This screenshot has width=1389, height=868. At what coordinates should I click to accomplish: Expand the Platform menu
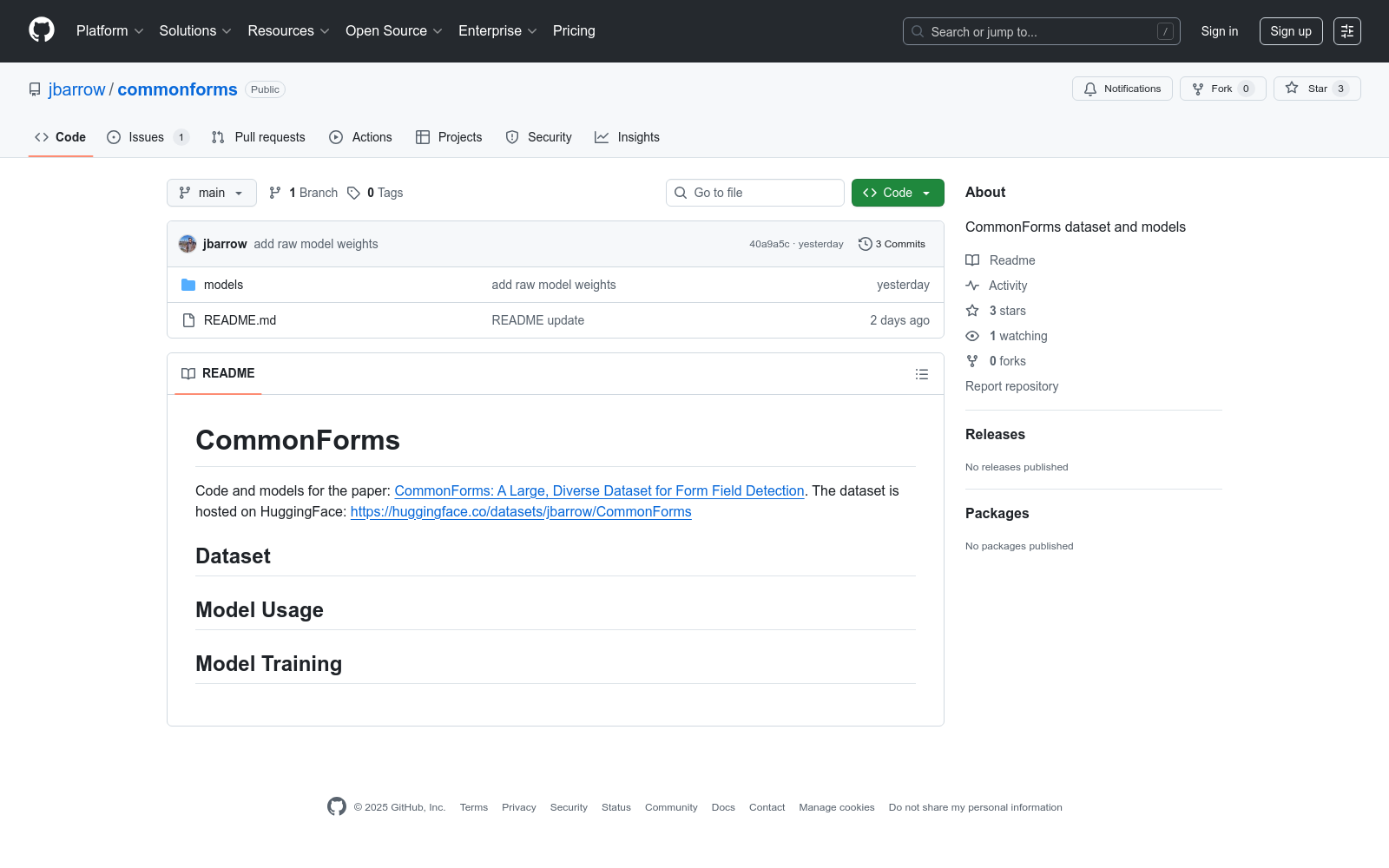[110, 31]
